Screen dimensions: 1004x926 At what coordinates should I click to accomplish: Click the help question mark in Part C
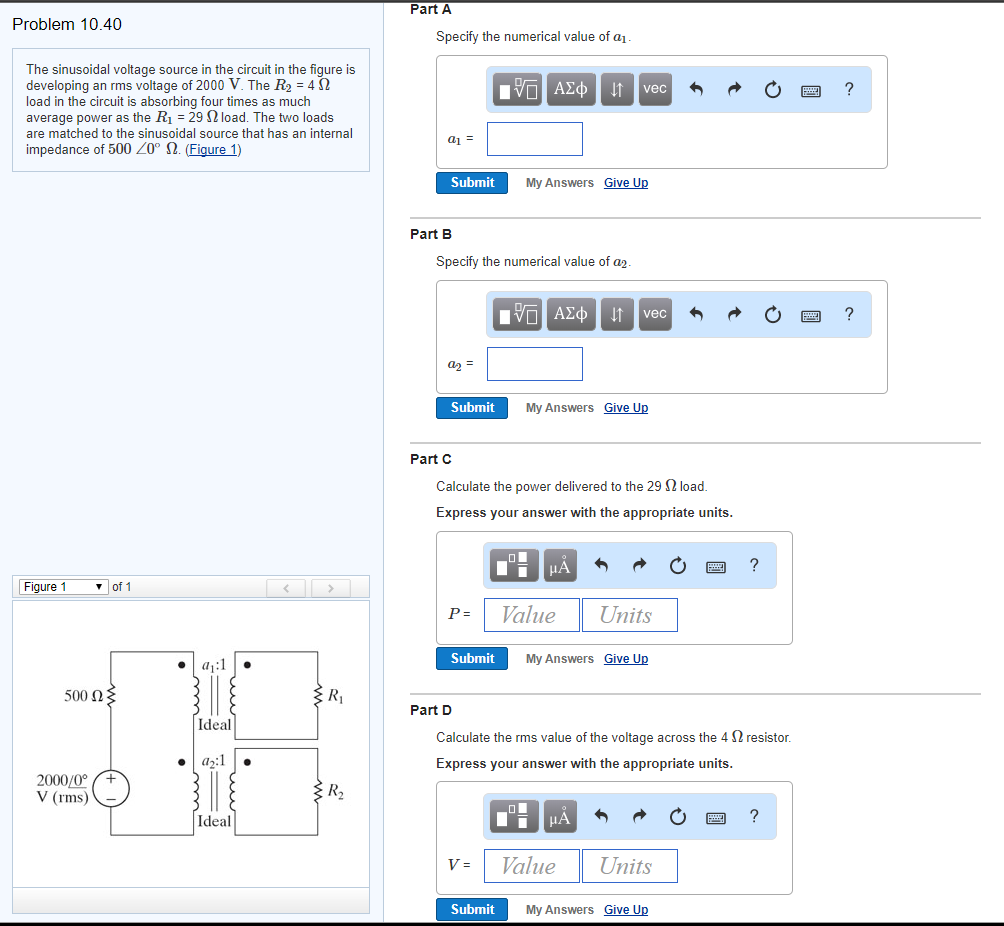(x=754, y=565)
